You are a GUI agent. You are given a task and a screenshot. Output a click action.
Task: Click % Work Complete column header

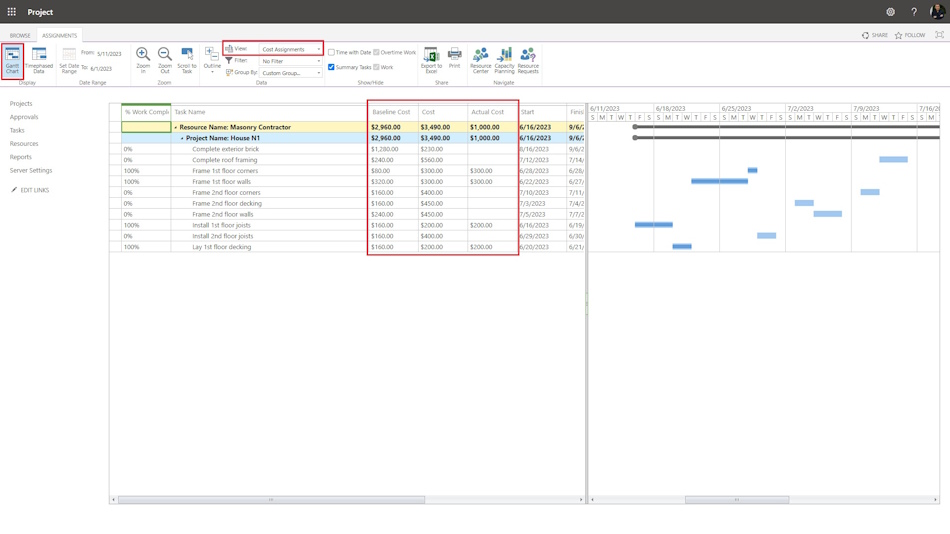click(x=146, y=112)
